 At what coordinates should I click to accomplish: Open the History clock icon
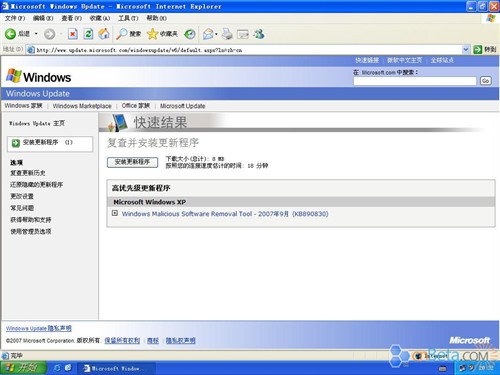coord(190,34)
